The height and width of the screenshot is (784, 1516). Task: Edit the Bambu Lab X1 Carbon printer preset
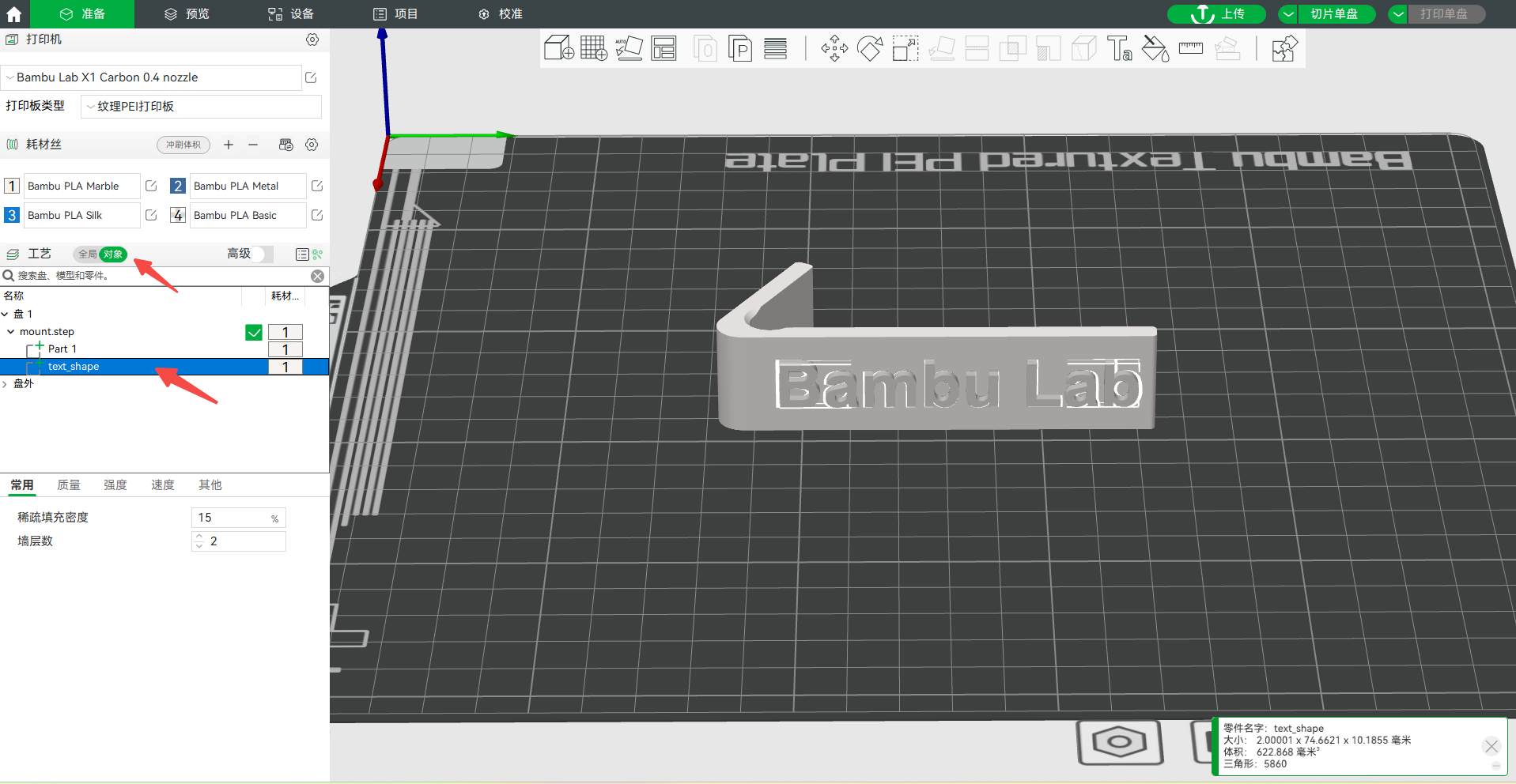[x=311, y=77]
